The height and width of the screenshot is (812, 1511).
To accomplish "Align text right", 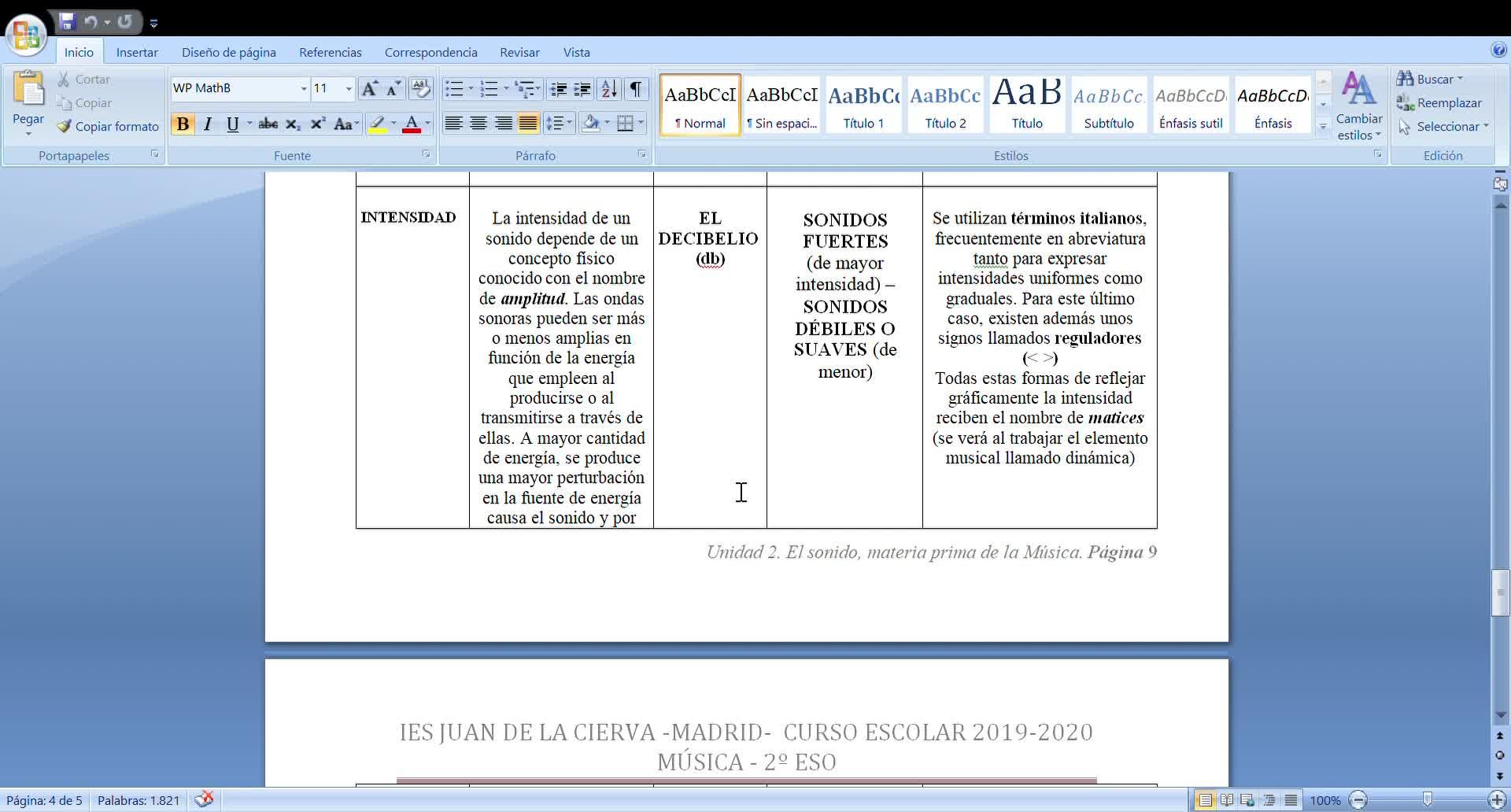I will pos(504,124).
